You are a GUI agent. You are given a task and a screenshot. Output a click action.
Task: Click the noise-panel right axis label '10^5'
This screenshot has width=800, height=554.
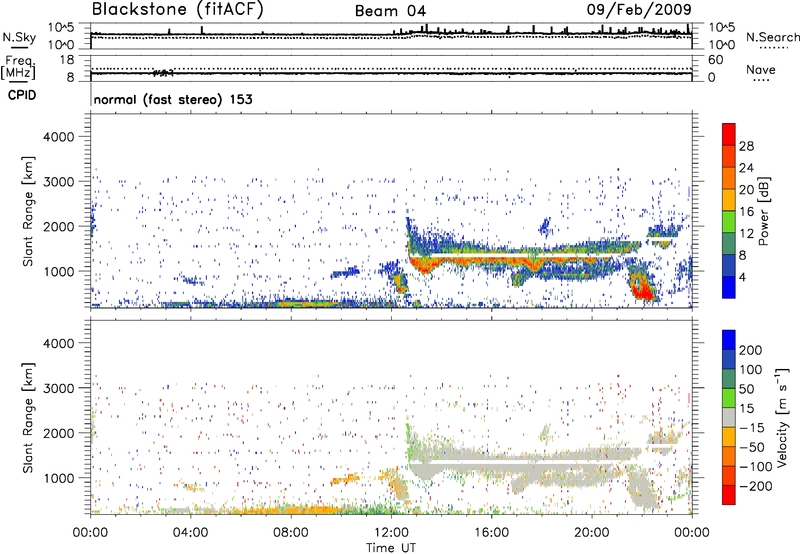pyautogui.click(x=721, y=27)
